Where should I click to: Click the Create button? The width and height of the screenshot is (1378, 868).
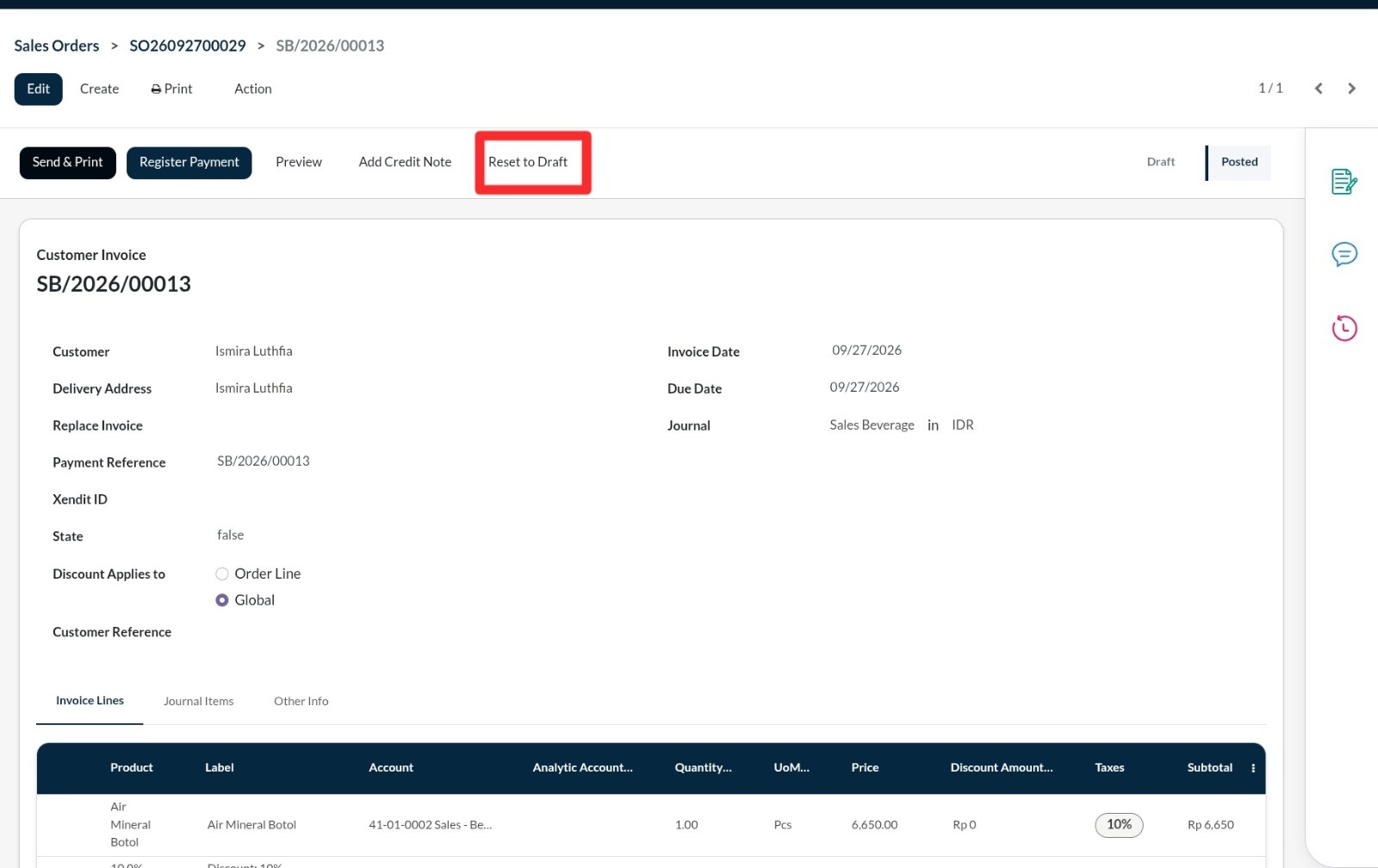coord(100,89)
